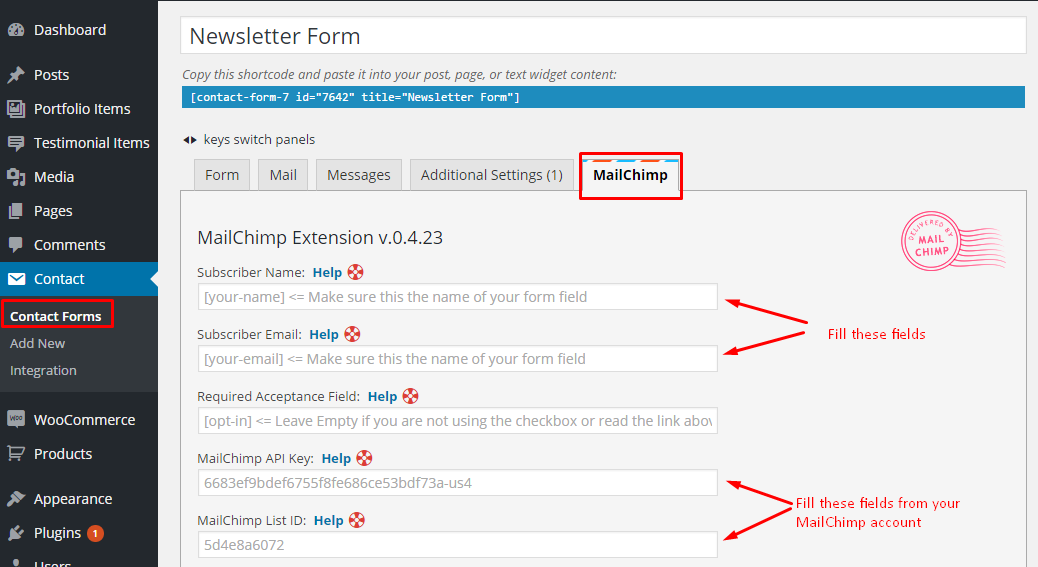
Task: Click lifebuoy icon beside Subscriber Name Help
Action: click(355, 272)
